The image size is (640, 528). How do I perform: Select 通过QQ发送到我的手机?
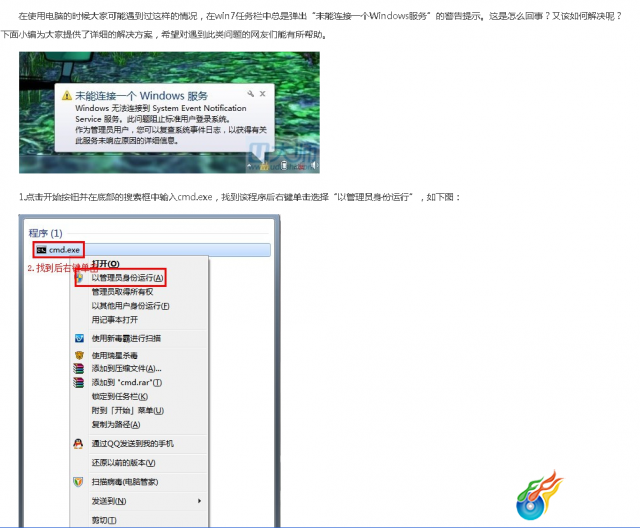(133, 444)
